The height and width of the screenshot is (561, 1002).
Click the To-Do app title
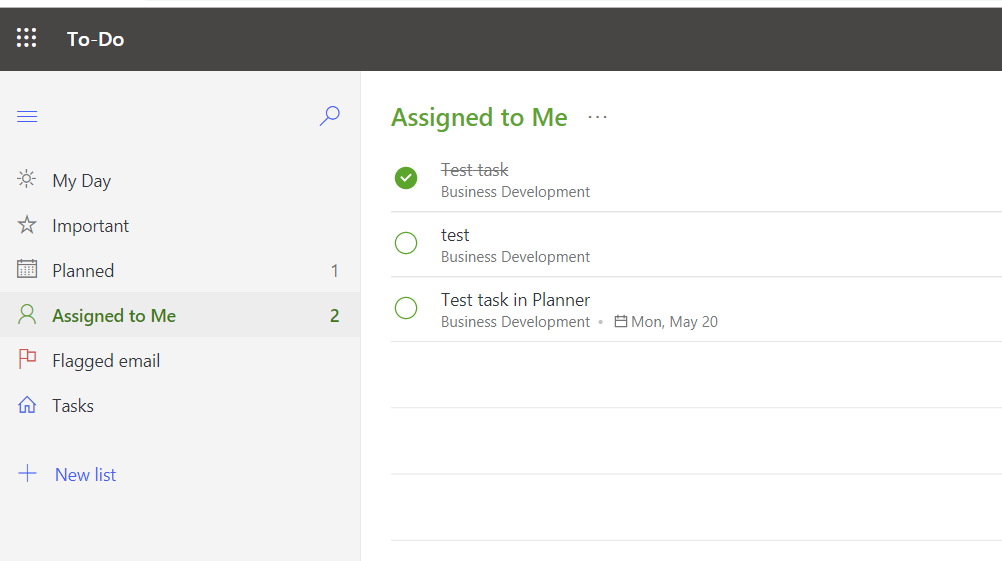(95, 39)
